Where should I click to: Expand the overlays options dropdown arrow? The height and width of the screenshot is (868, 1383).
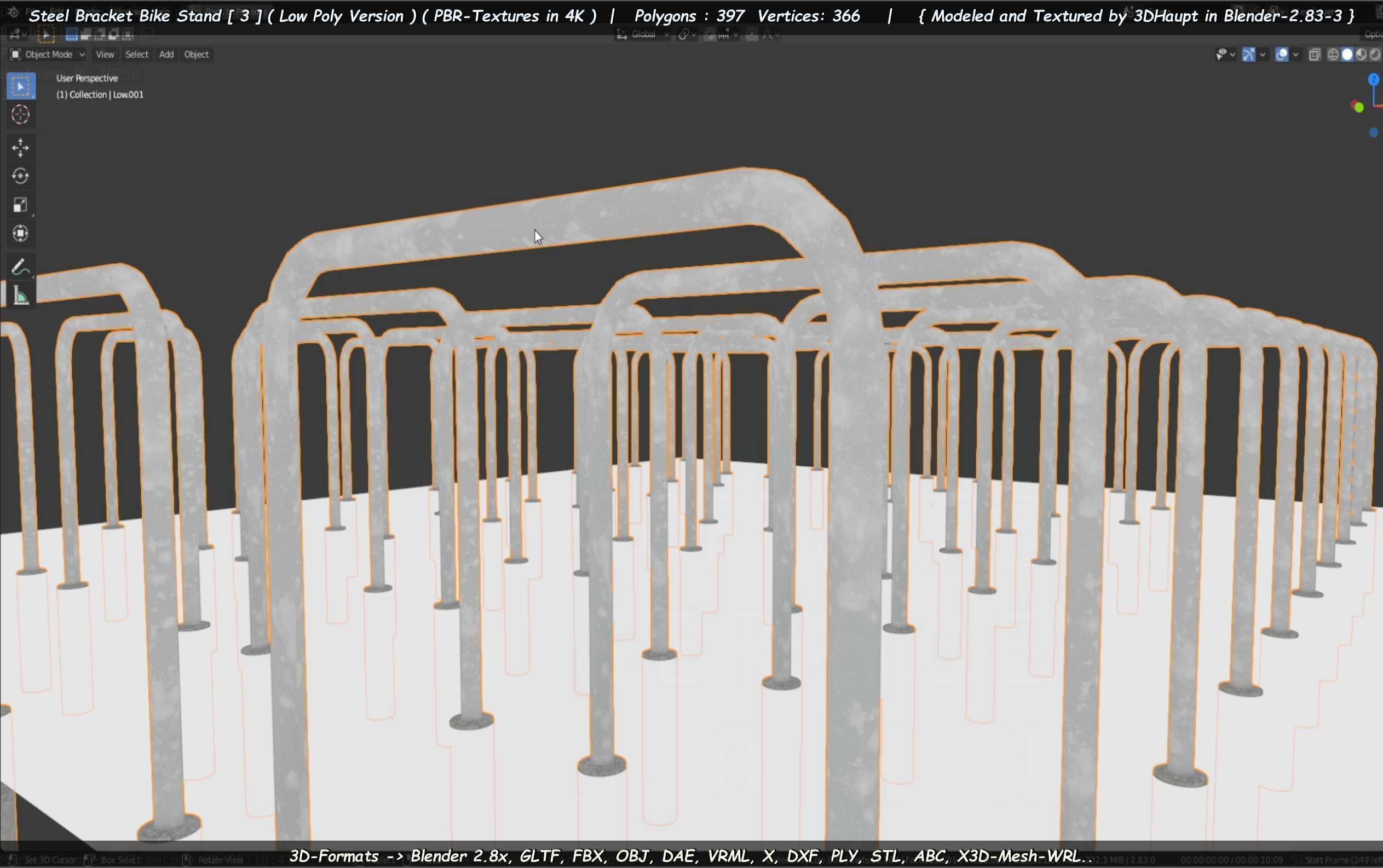tap(1296, 55)
